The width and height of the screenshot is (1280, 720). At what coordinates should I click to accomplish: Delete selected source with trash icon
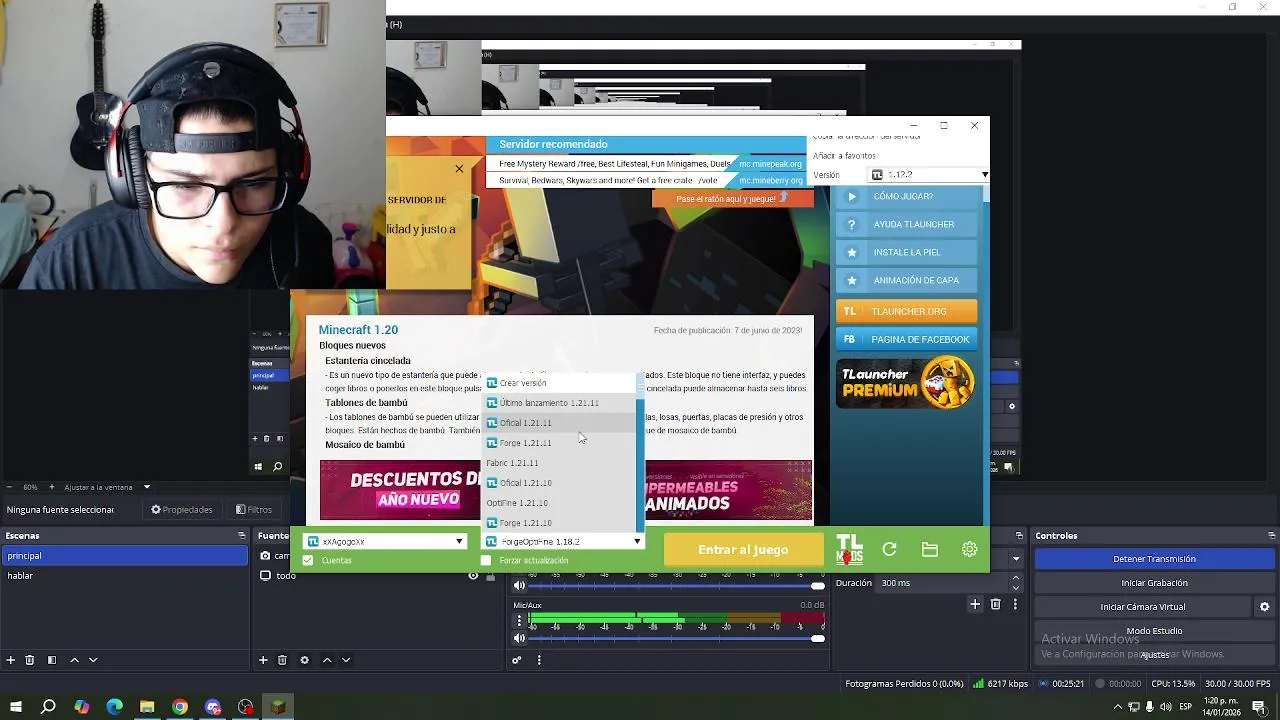click(282, 660)
